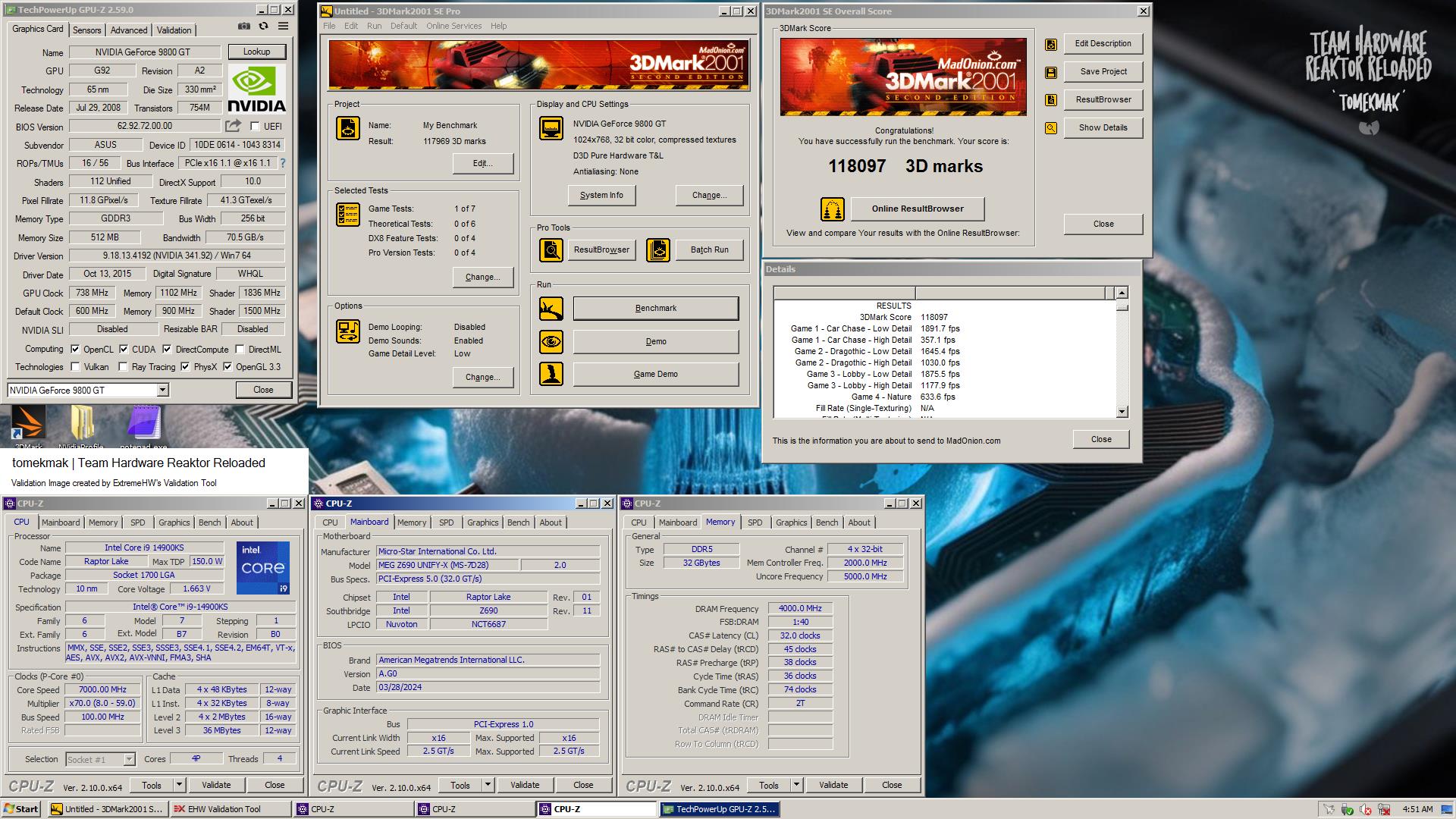Click NVIDIA logo in GPU-Z

[256, 89]
